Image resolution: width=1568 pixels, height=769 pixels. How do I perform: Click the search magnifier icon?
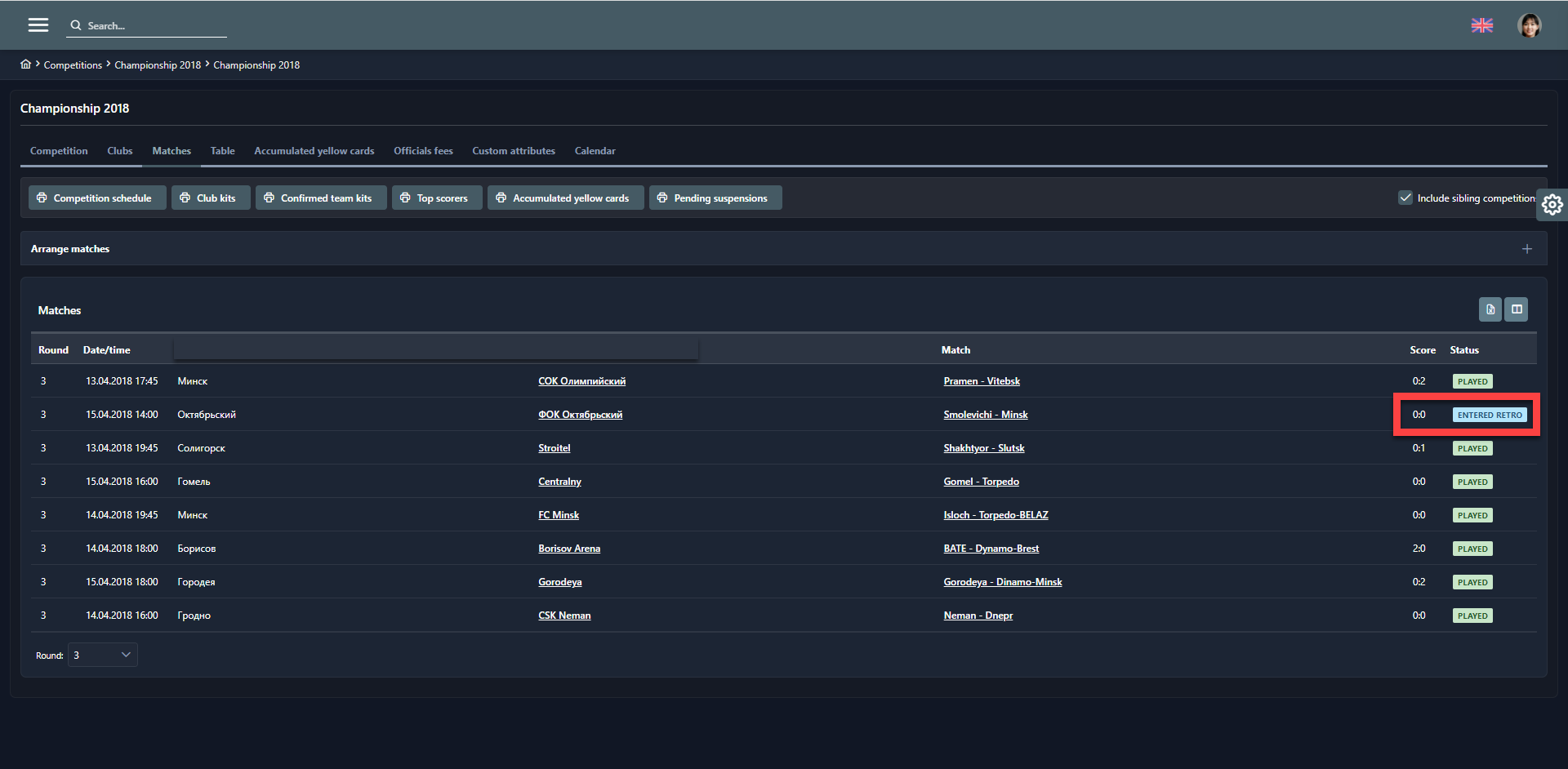point(76,25)
